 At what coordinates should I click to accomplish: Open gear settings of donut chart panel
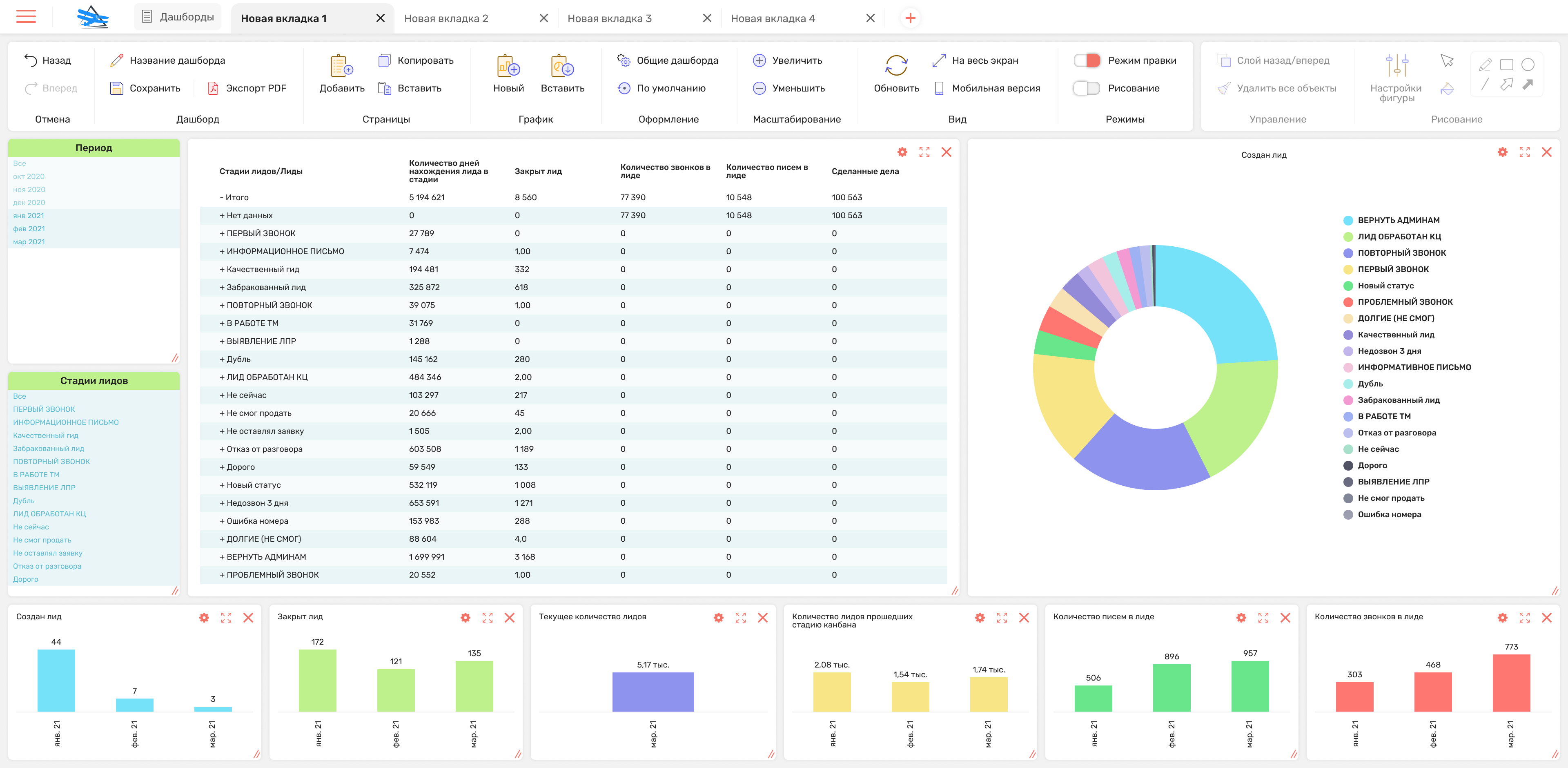pyautogui.click(x=1502, y=152)
